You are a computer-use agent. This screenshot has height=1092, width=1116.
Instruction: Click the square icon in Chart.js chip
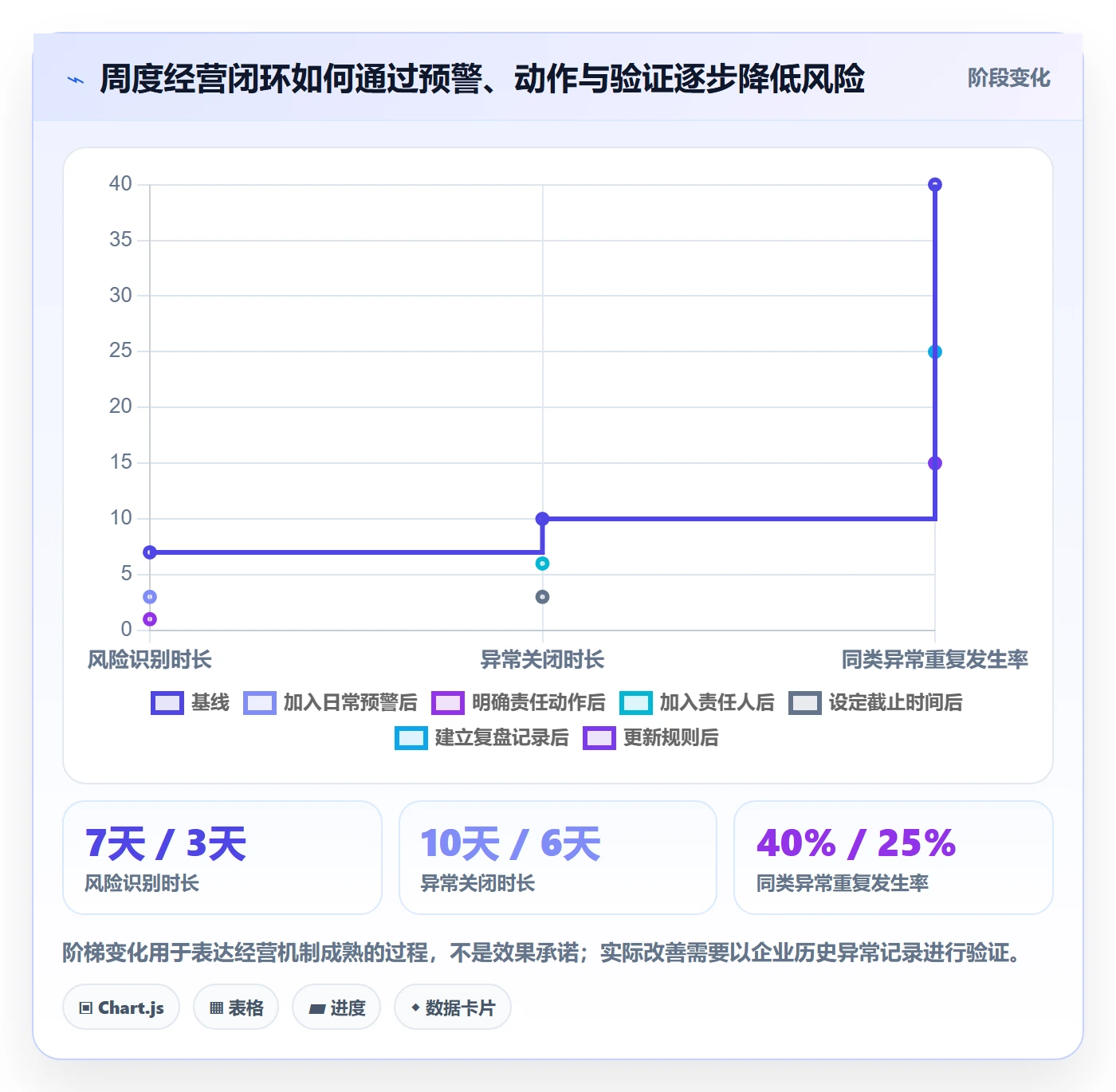point(86,1008)
